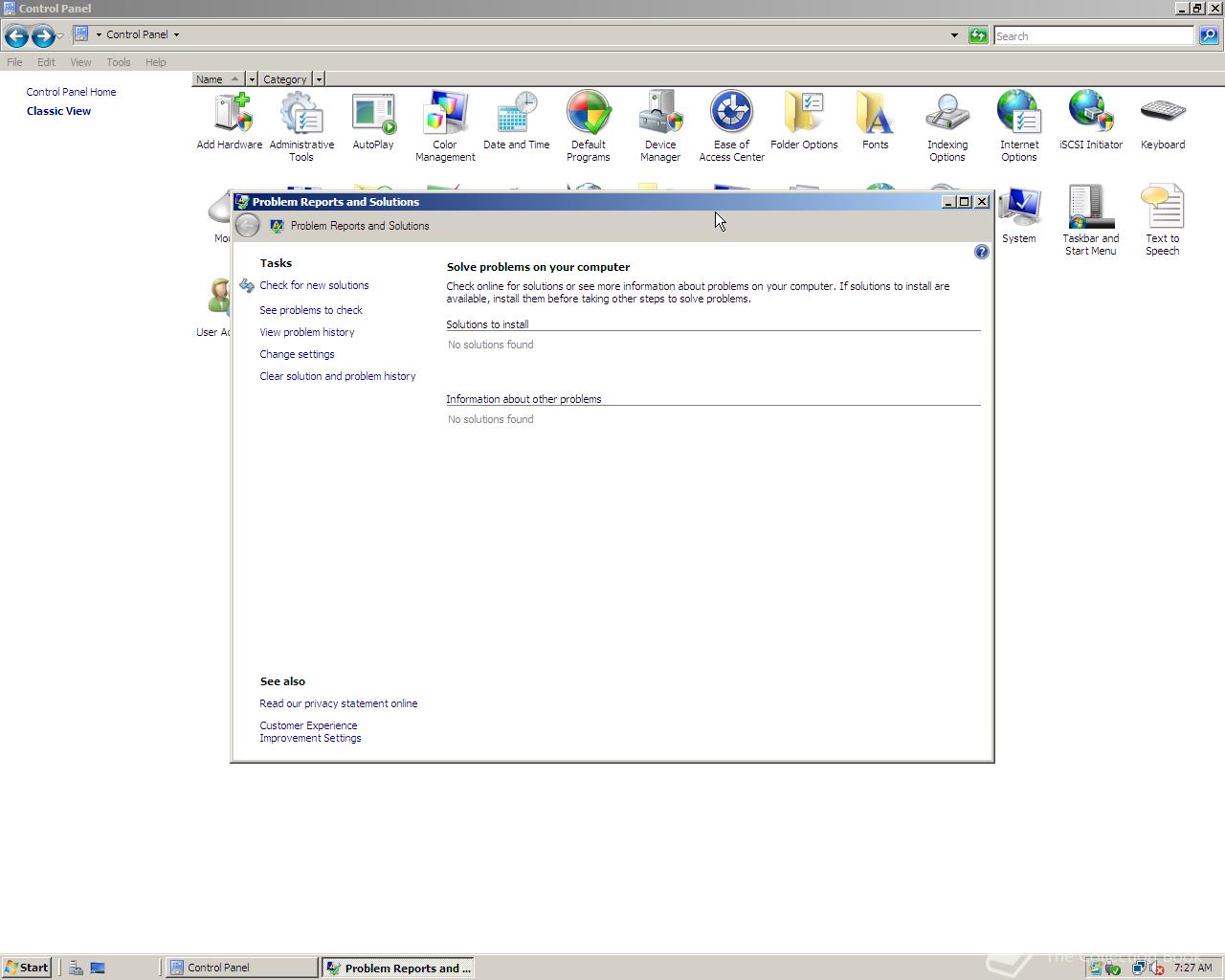Click Problem Reports taskbar button

(398, 968)
